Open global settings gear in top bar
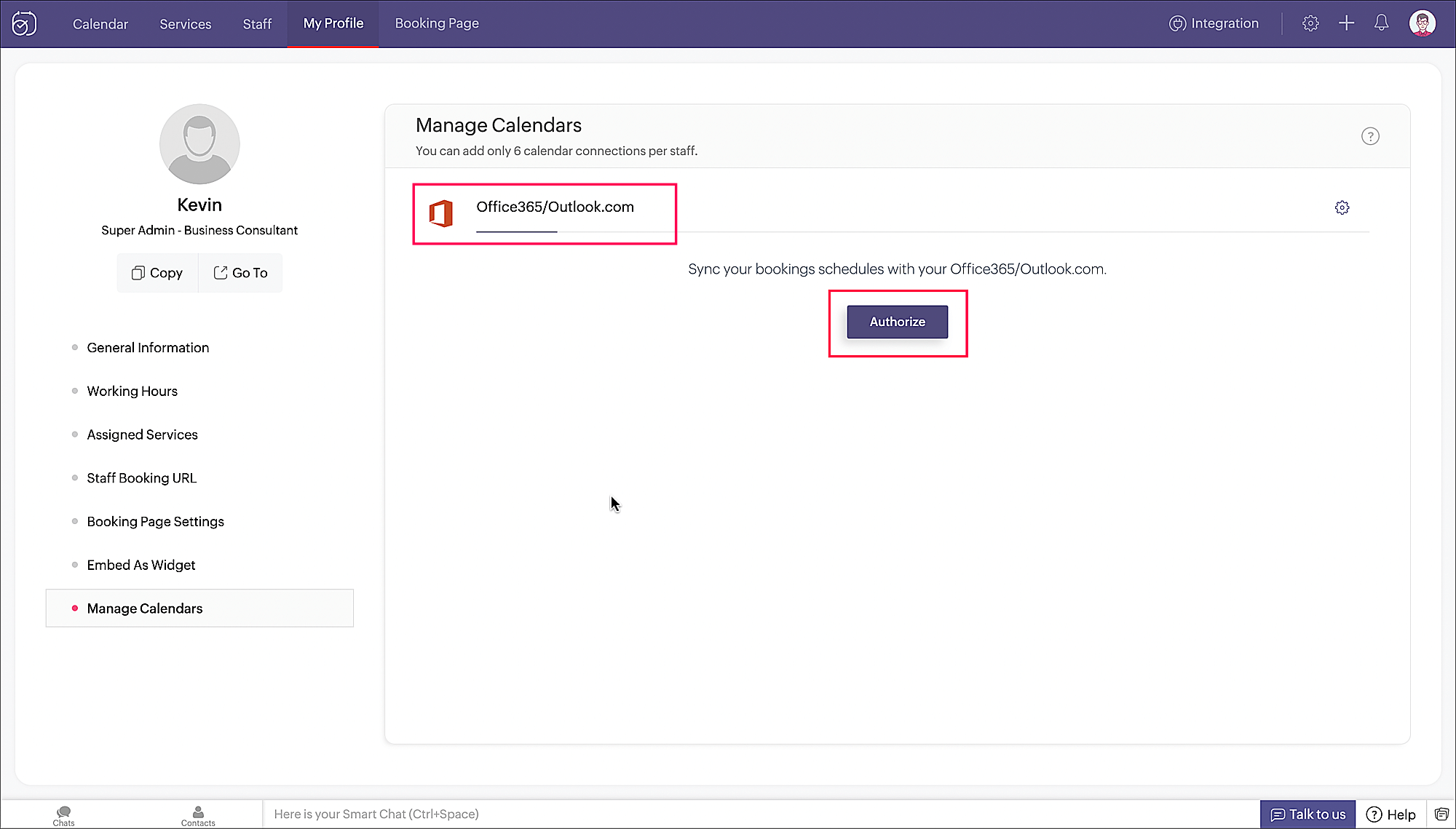Image resolution: width=1456 pixels, height=829 pixels. tap(1310, 23)
